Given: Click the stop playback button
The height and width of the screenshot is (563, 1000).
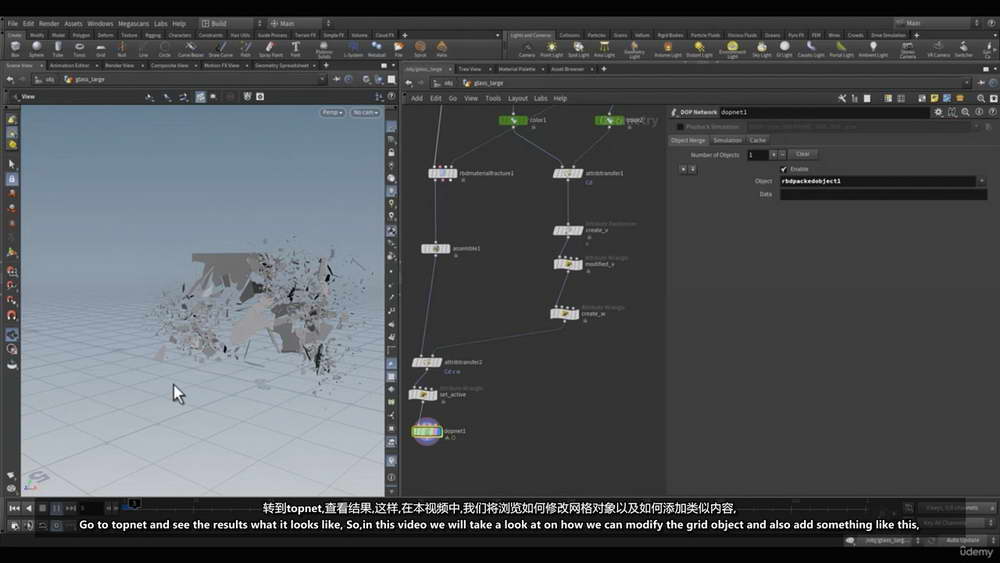Looking at the screenshot, I should pyautogui.click(x=43, y=508).
